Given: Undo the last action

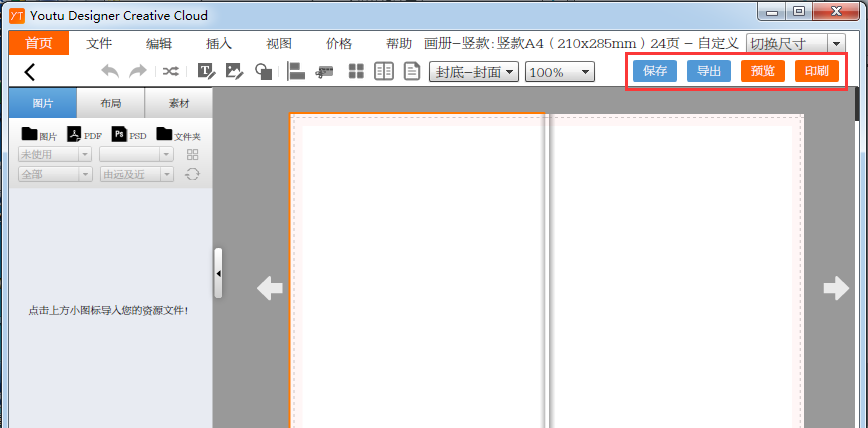Looking at the screenshot, I should coord(110,71).
